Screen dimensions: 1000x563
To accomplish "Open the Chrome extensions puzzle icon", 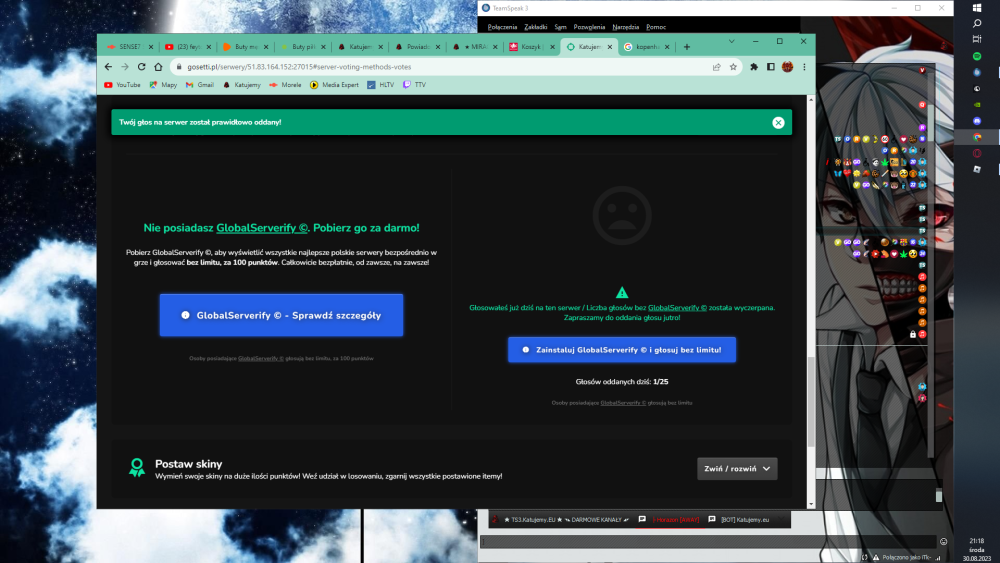I will pyautogui.click(x=754, y=67).
